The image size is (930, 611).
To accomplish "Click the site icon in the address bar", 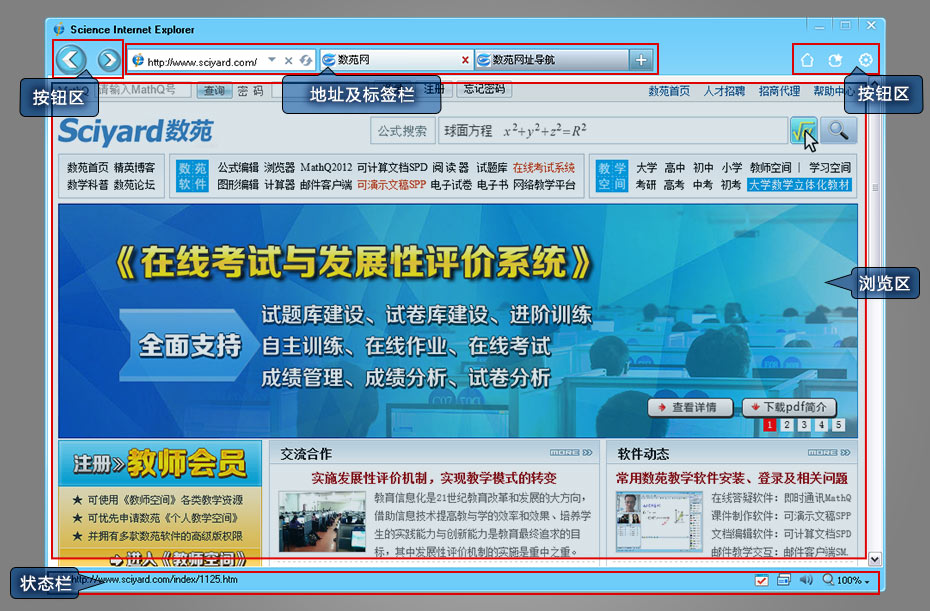I will point(138,61).
